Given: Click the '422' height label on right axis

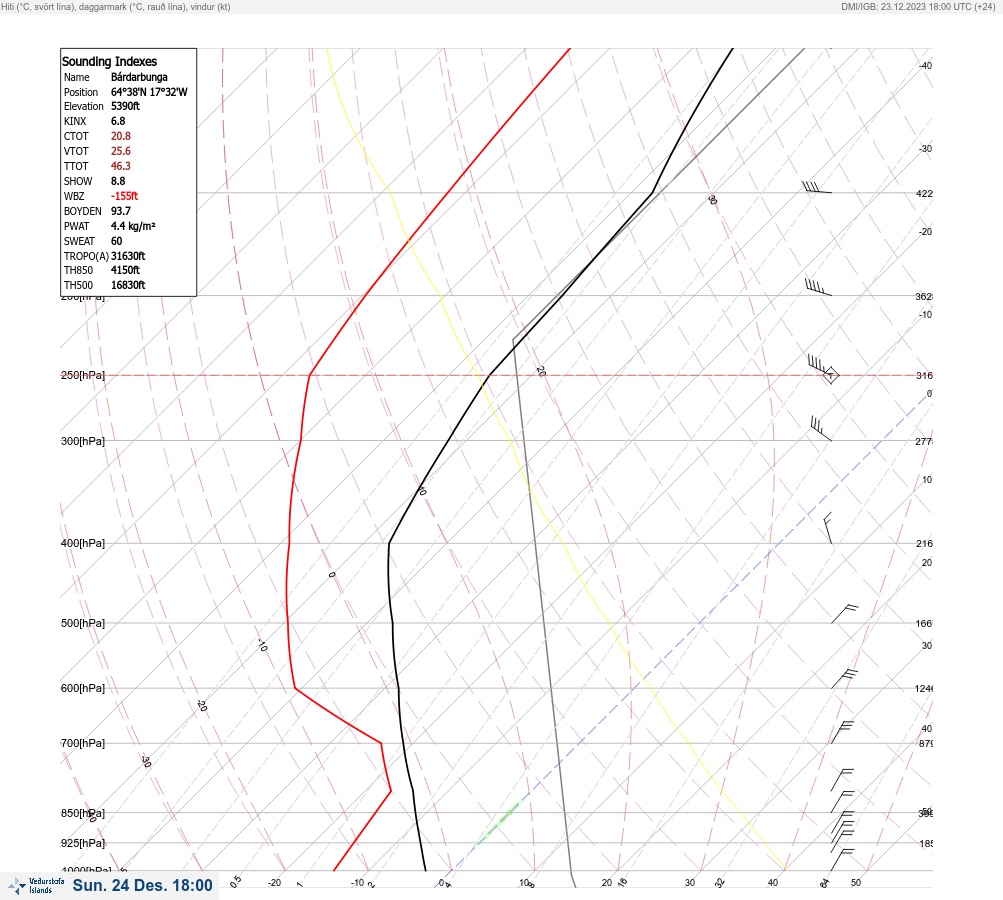Looking at the screenshot, I should [x=924, y=193].
